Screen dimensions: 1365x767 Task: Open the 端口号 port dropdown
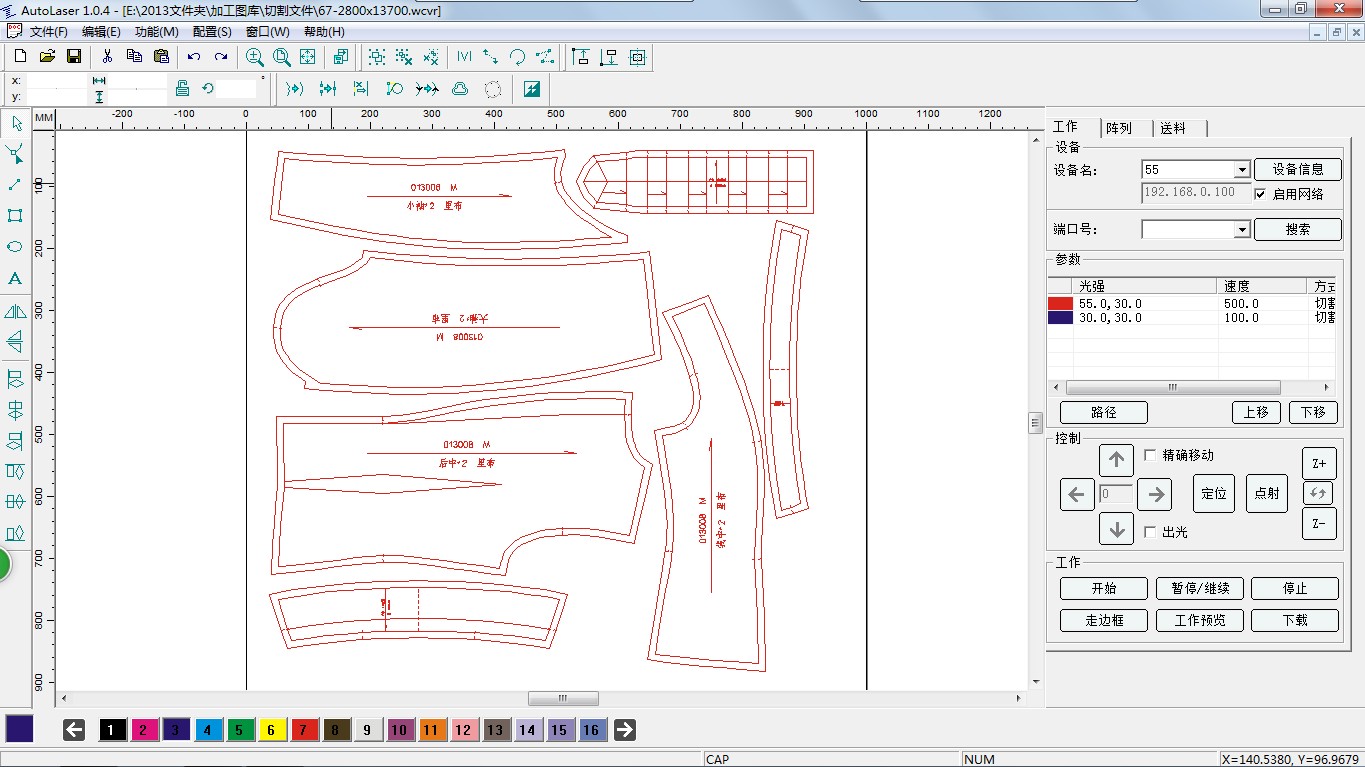coord(1242,230)
